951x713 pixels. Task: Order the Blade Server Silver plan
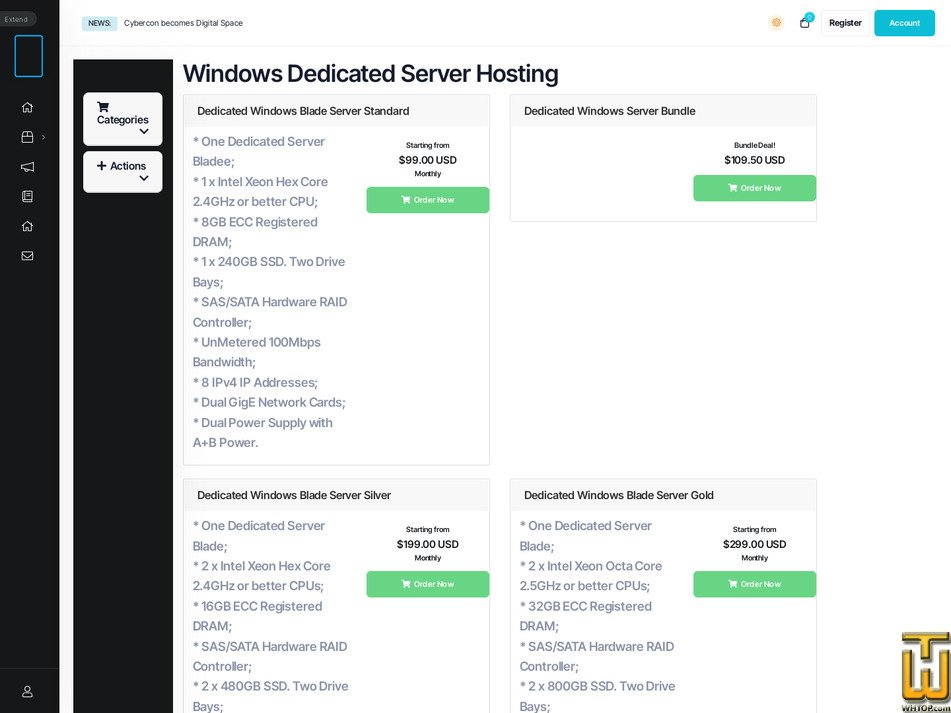(428, 584)
